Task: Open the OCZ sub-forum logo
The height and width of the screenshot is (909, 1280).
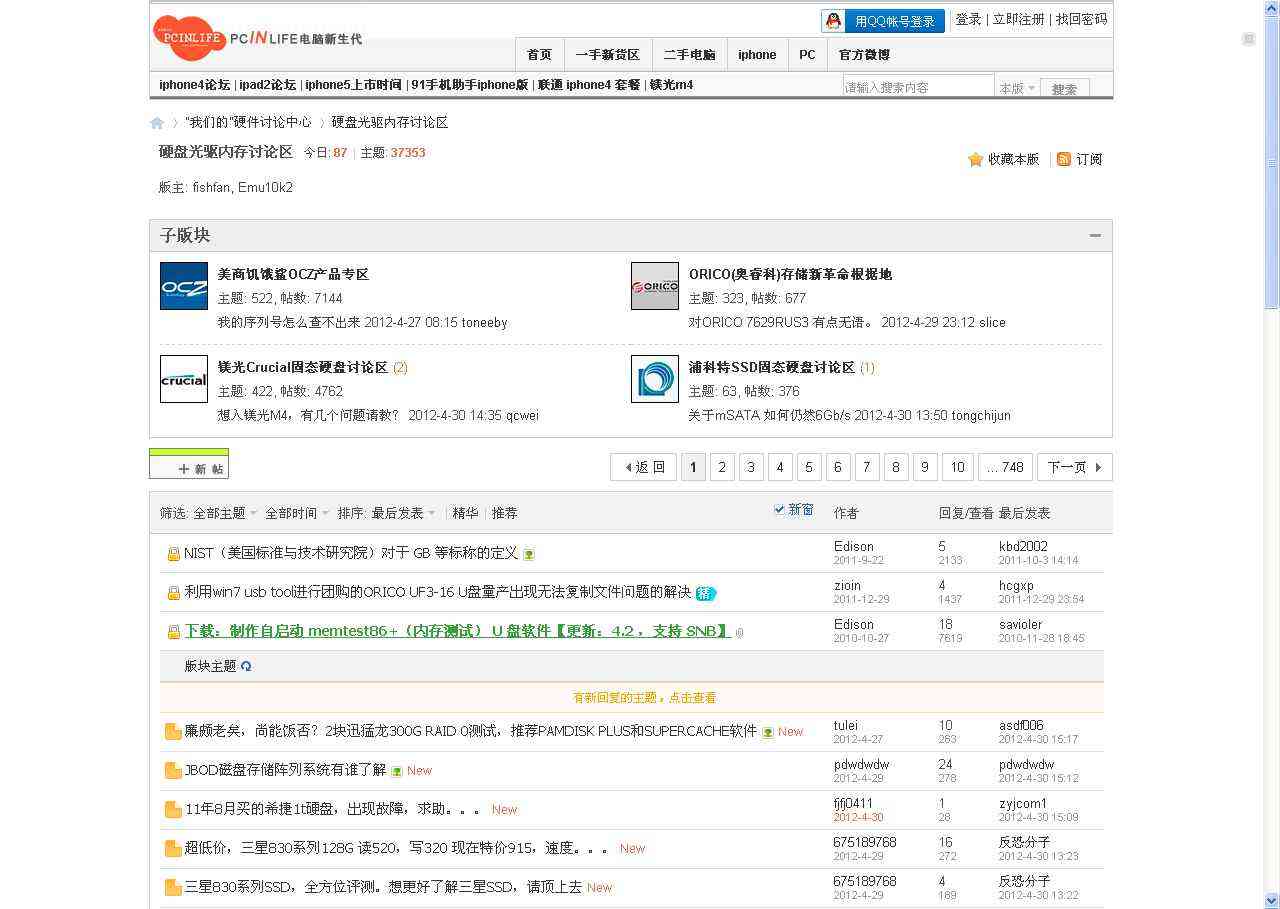Action: click(x=184, y=286)
